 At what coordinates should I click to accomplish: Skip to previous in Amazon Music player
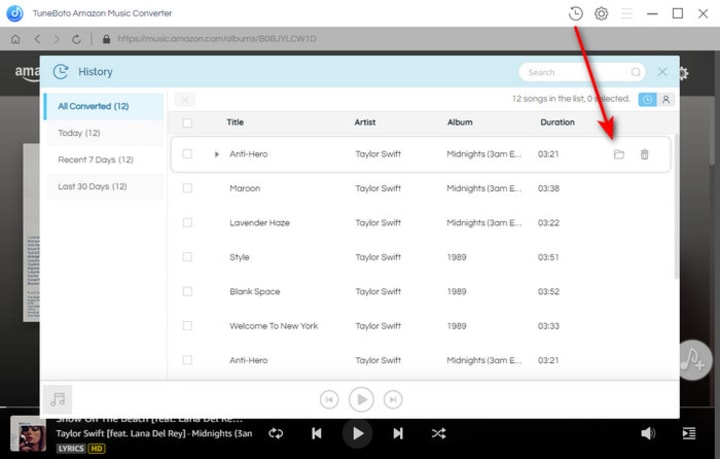tap(317, 433)
